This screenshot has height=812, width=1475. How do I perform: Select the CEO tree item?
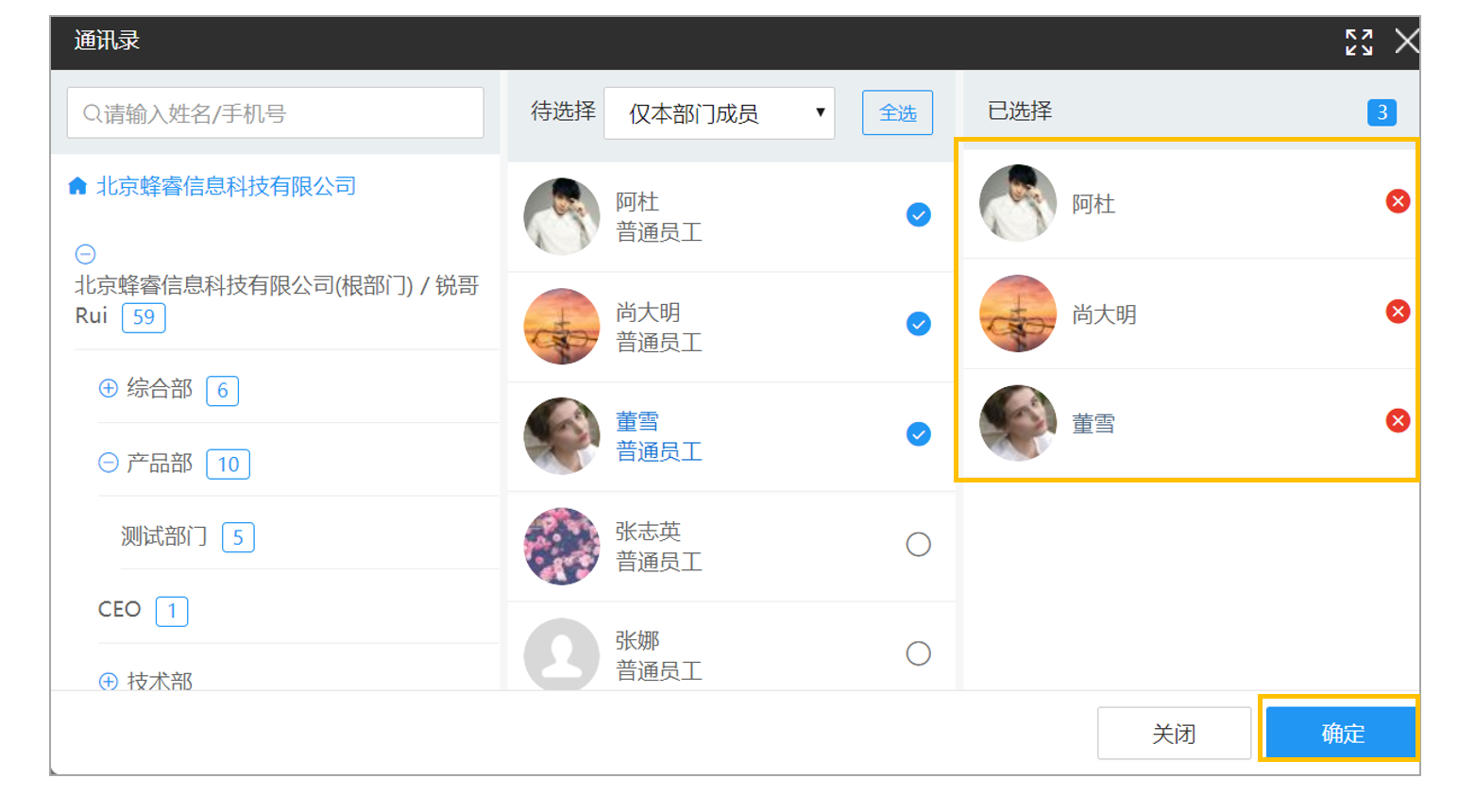[x=119, y=610]
